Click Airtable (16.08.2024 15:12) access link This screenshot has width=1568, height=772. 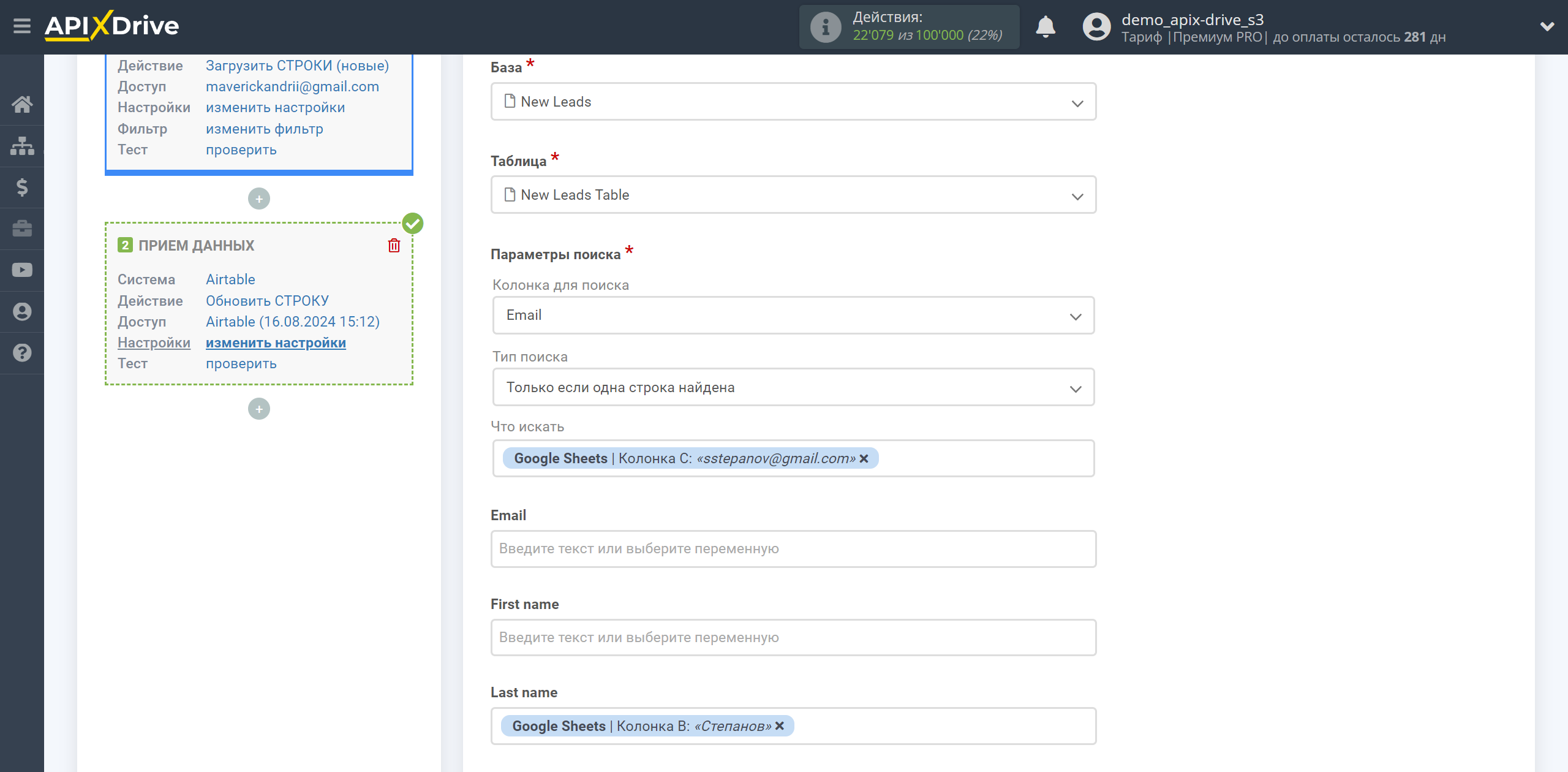pos(293,322)
